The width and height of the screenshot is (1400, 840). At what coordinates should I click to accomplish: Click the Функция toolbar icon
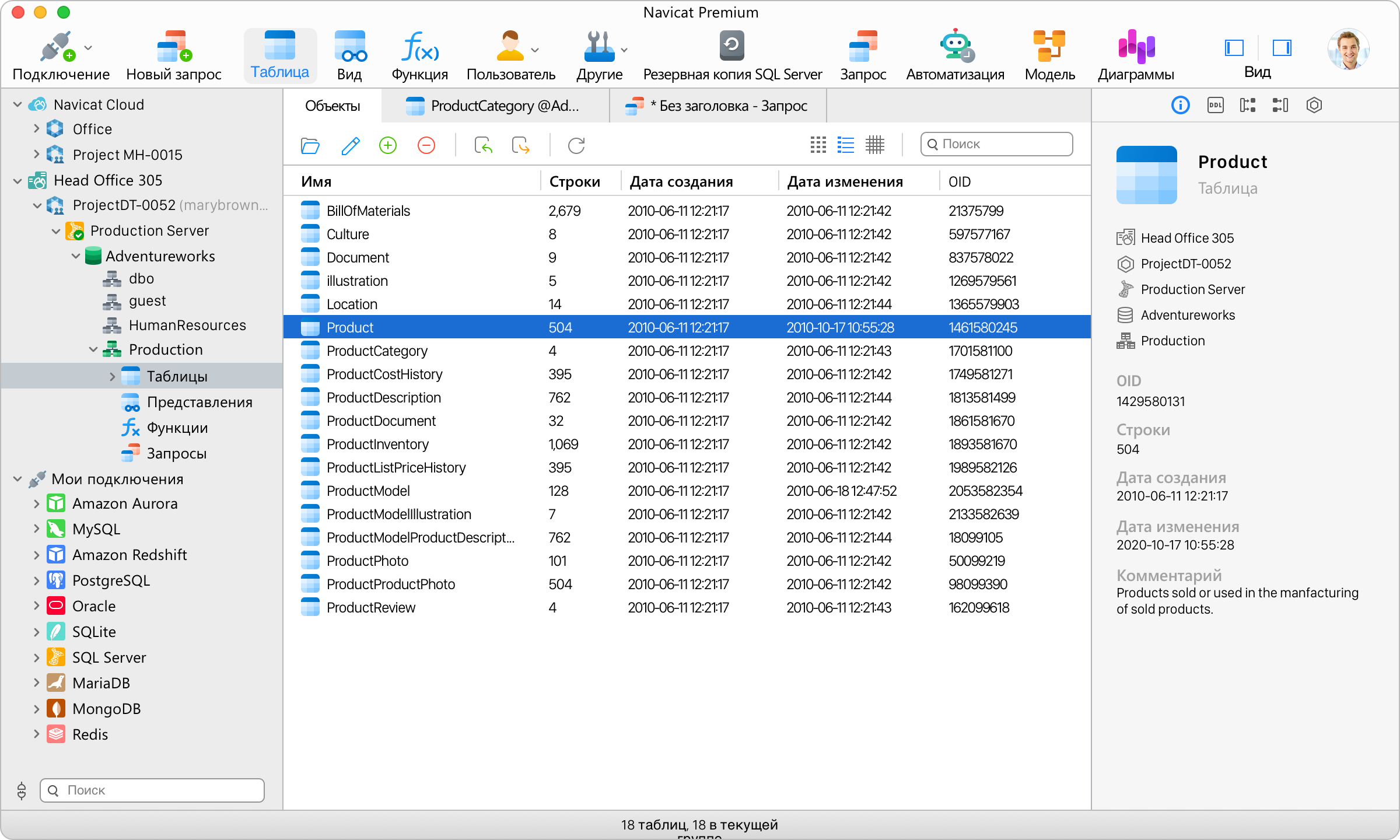(419, 47)
